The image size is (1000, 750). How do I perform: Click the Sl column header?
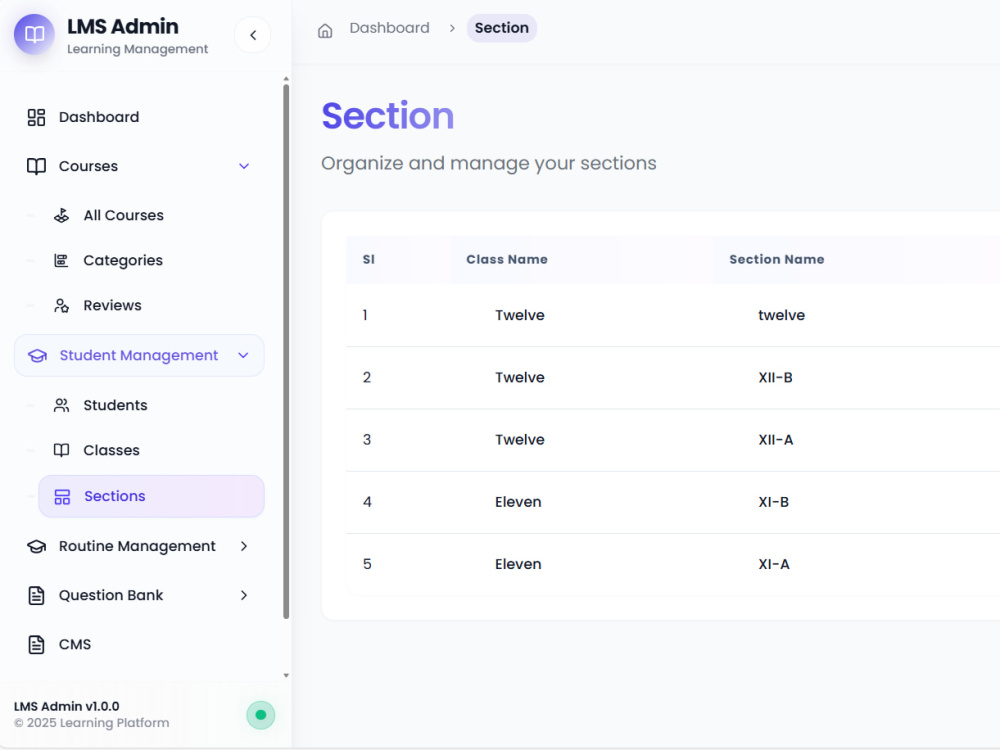[369, 260]
